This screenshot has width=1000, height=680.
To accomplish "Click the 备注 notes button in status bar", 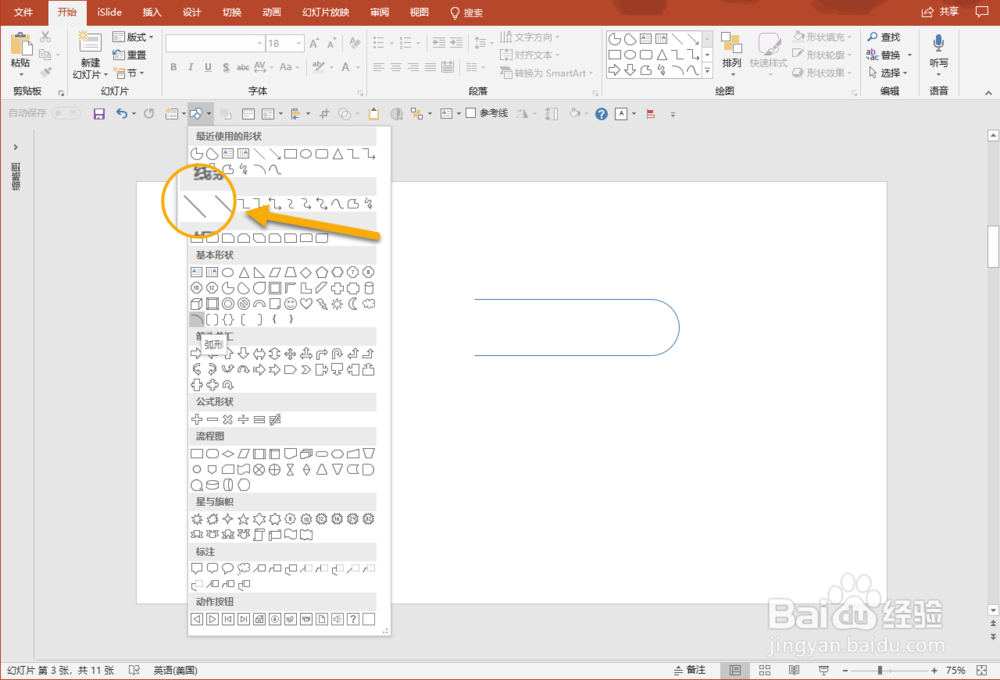I will coord(691,669).
